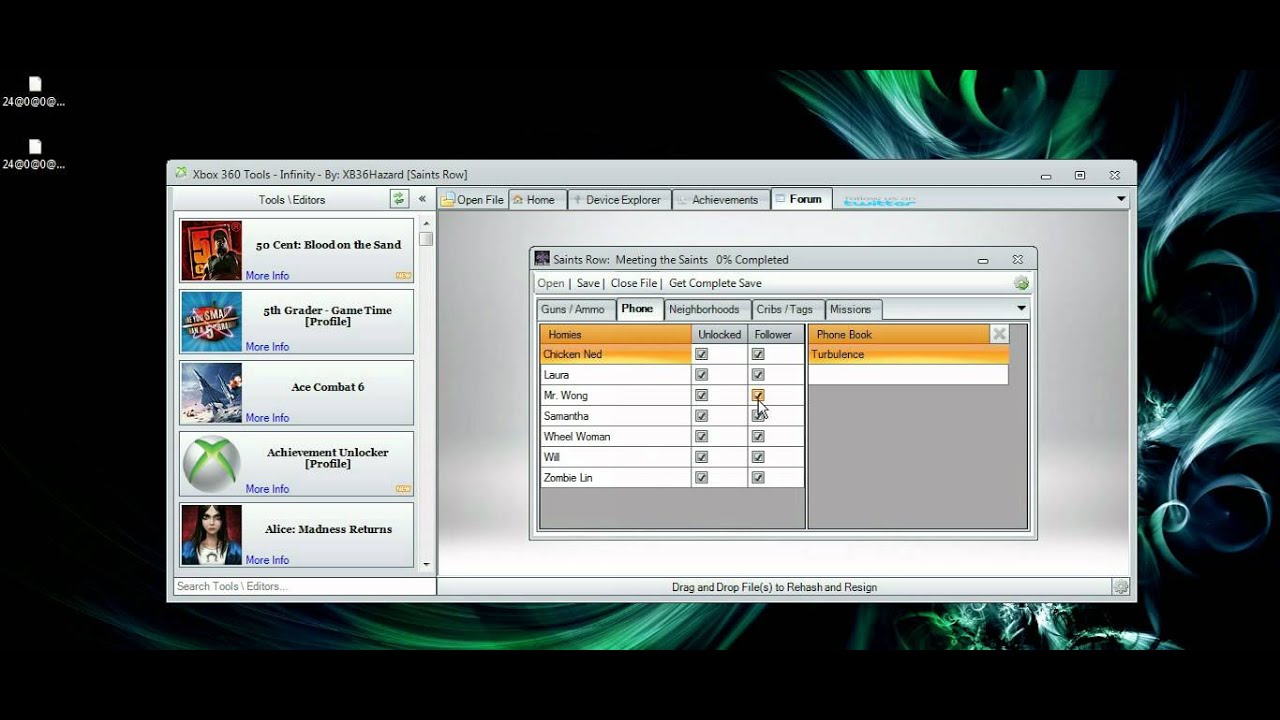Viewport: 1280px width, 720px height.
Task: Open the Missions tab
Action: (x=851, y=310)
